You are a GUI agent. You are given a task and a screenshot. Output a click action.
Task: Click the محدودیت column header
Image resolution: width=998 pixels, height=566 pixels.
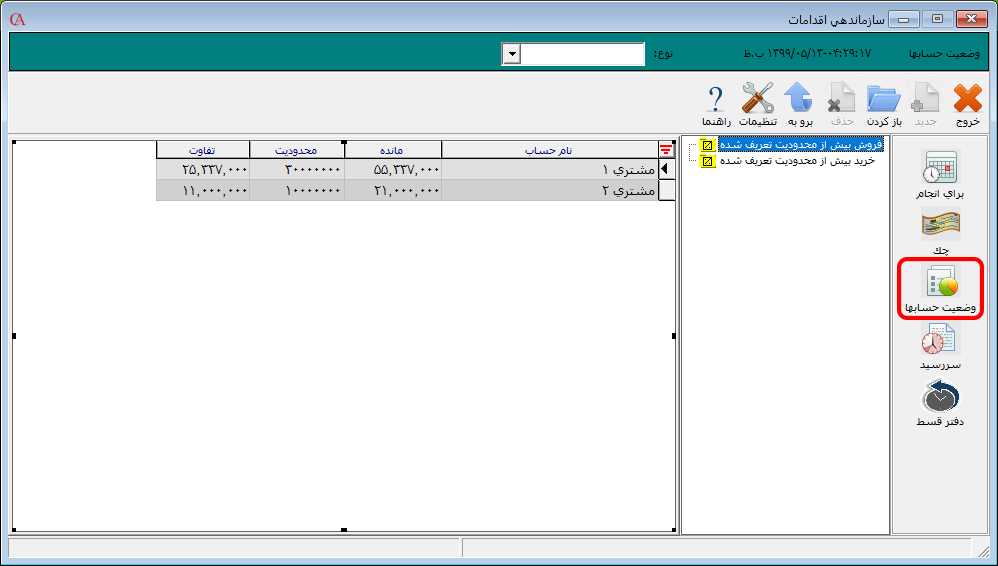pyautogui.click(x=296, y=150)
